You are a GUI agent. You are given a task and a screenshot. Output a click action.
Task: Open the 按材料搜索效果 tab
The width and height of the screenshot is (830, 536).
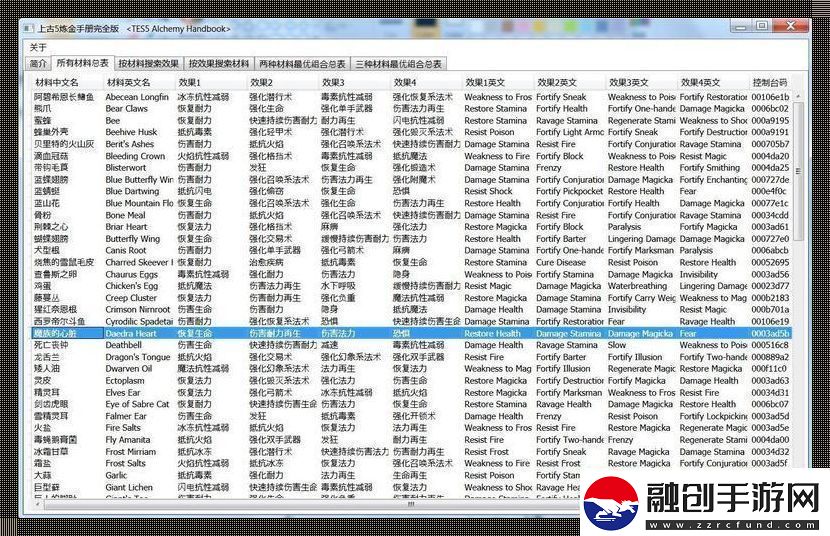point(148,64)
